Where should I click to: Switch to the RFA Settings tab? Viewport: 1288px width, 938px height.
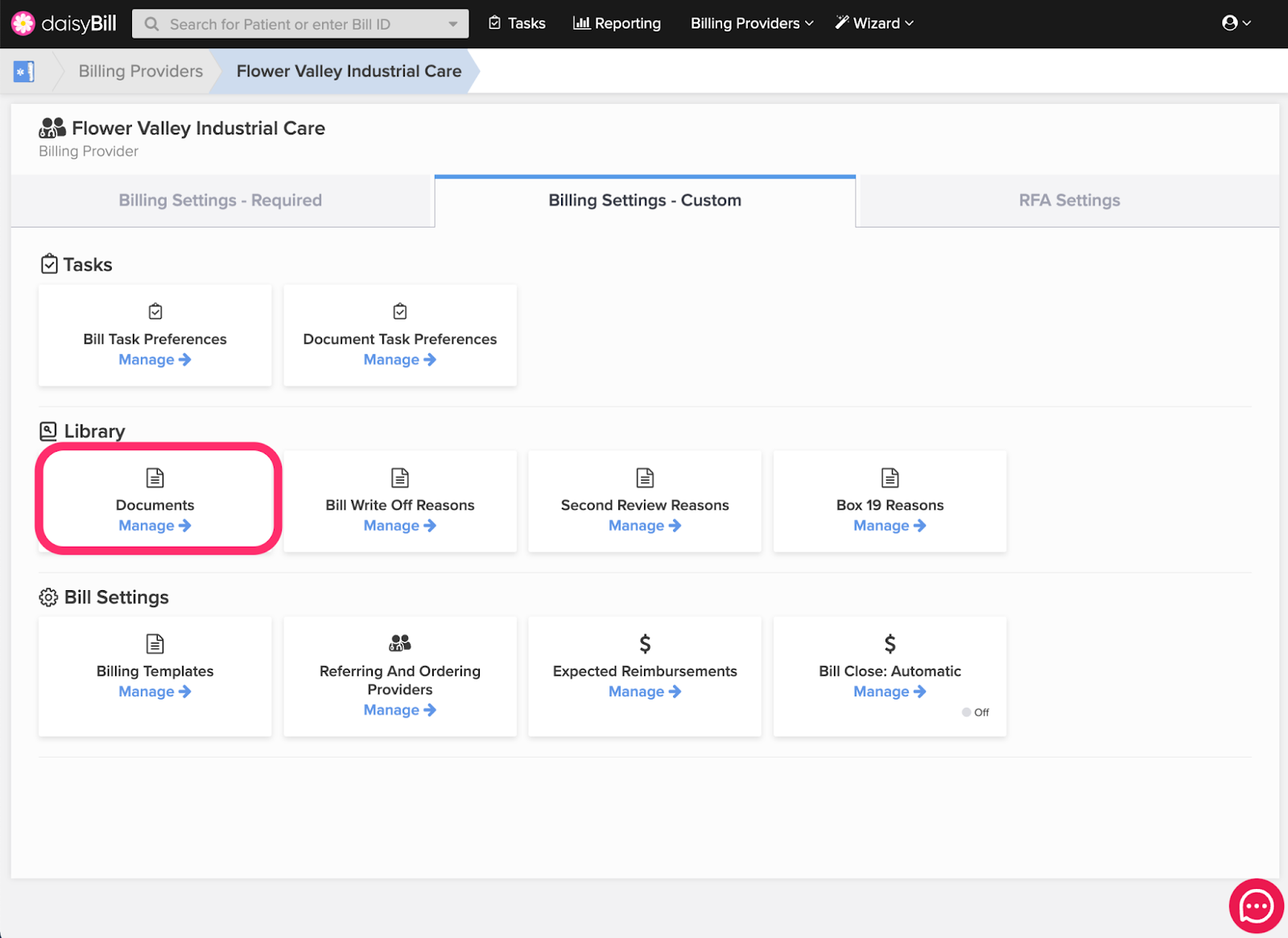coord(1069,200)
